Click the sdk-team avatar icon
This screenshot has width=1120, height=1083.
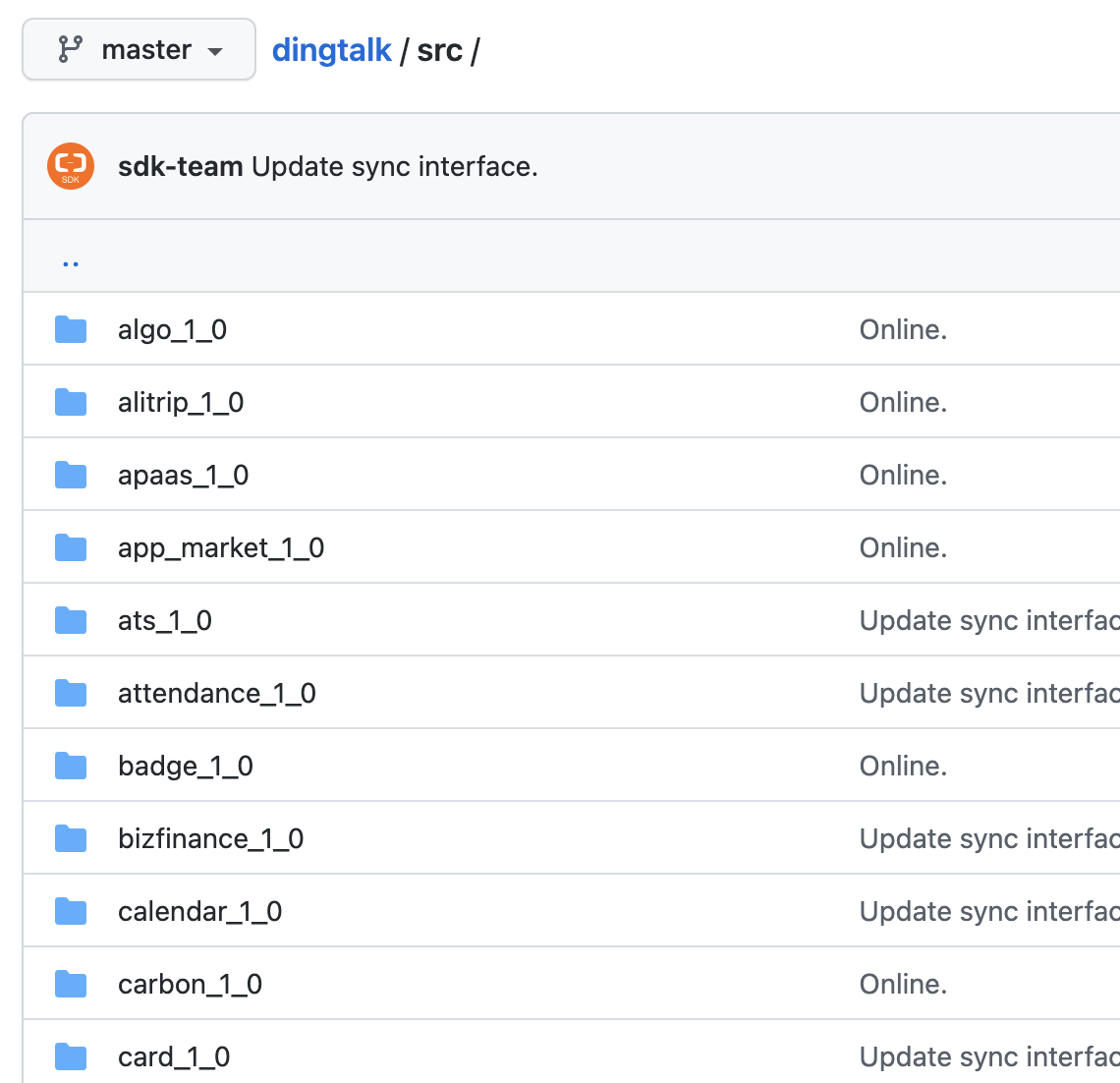click(x=71, y=166)
